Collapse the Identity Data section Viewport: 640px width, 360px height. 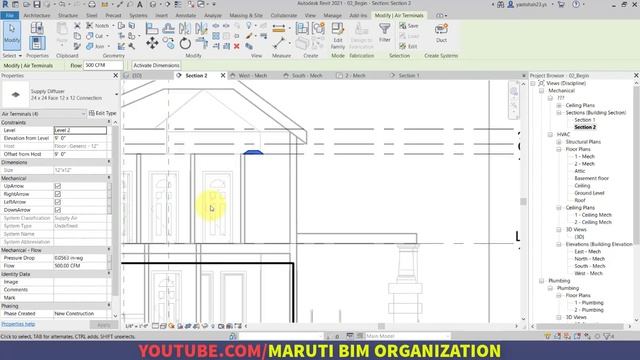(109, 274)
